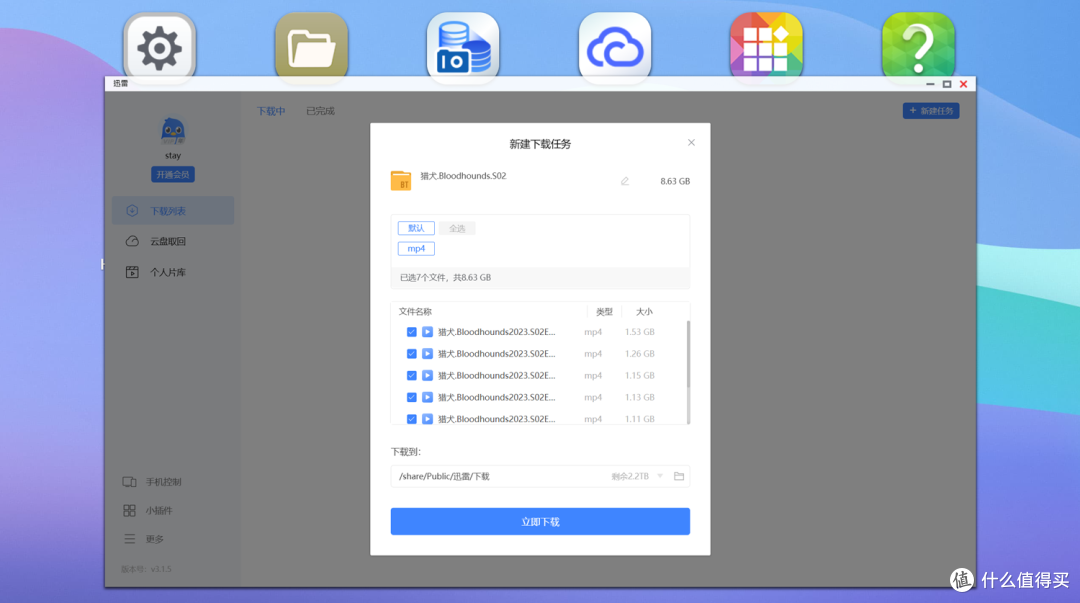Minimize the 迅雷 window

930,84
